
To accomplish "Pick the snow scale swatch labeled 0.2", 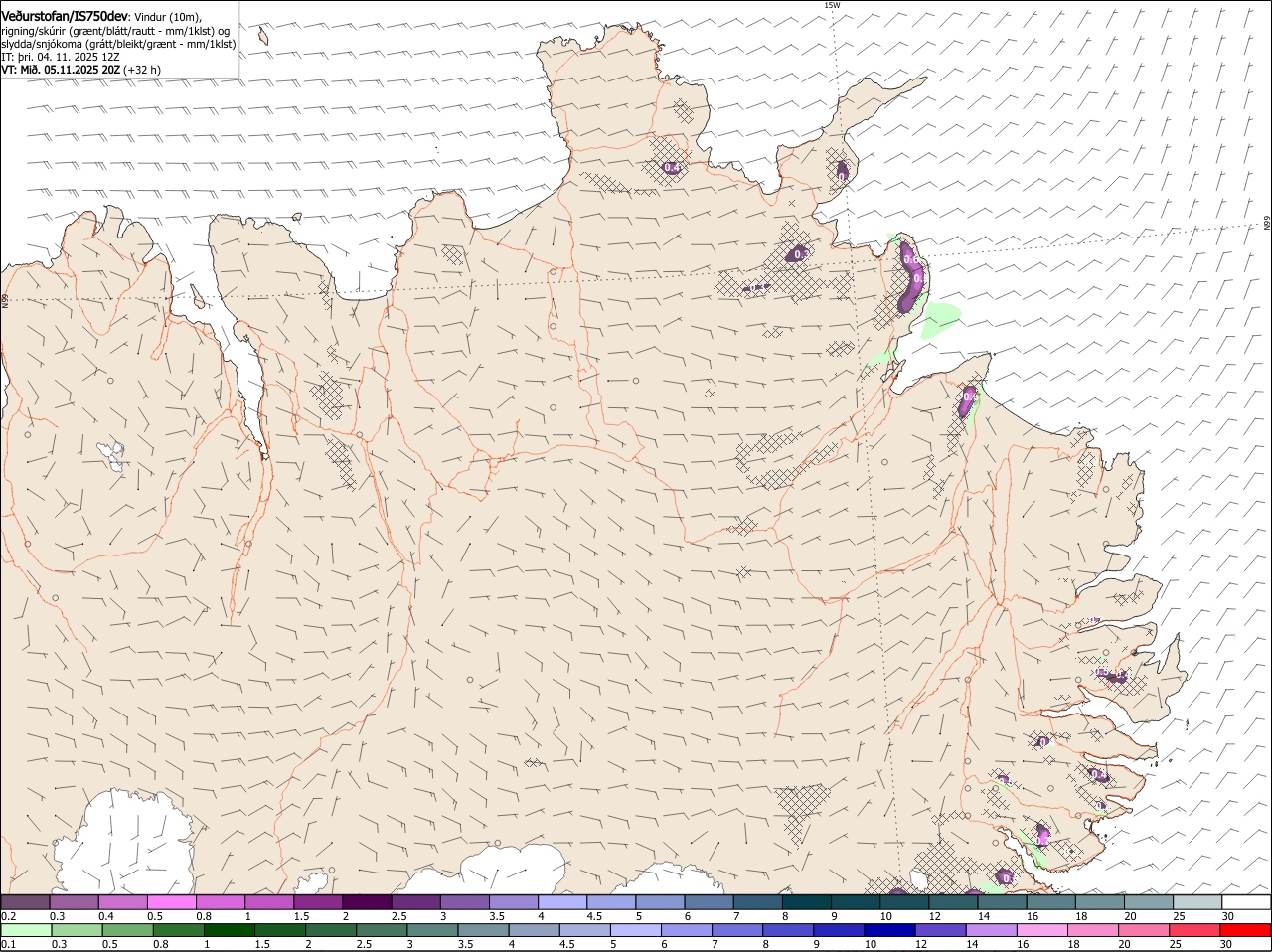I will pos(25,901).
